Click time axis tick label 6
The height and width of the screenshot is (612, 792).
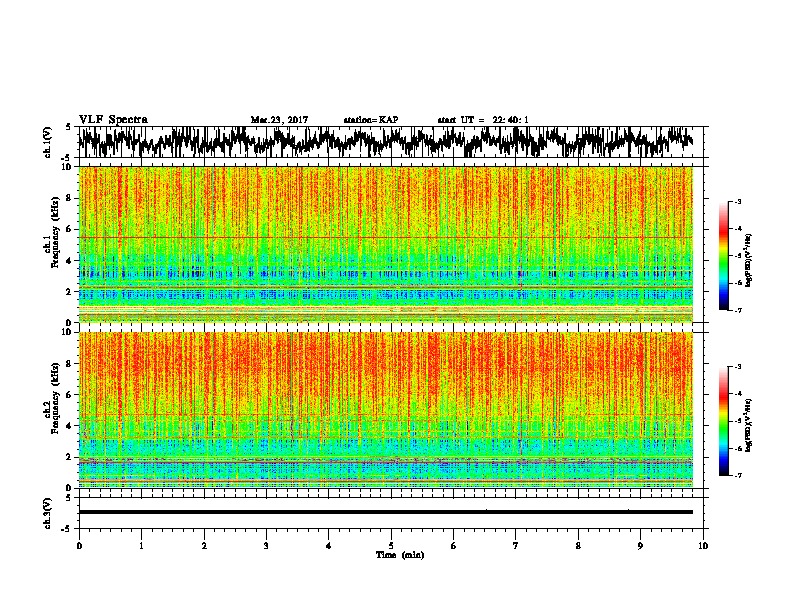tap(454, 546)
